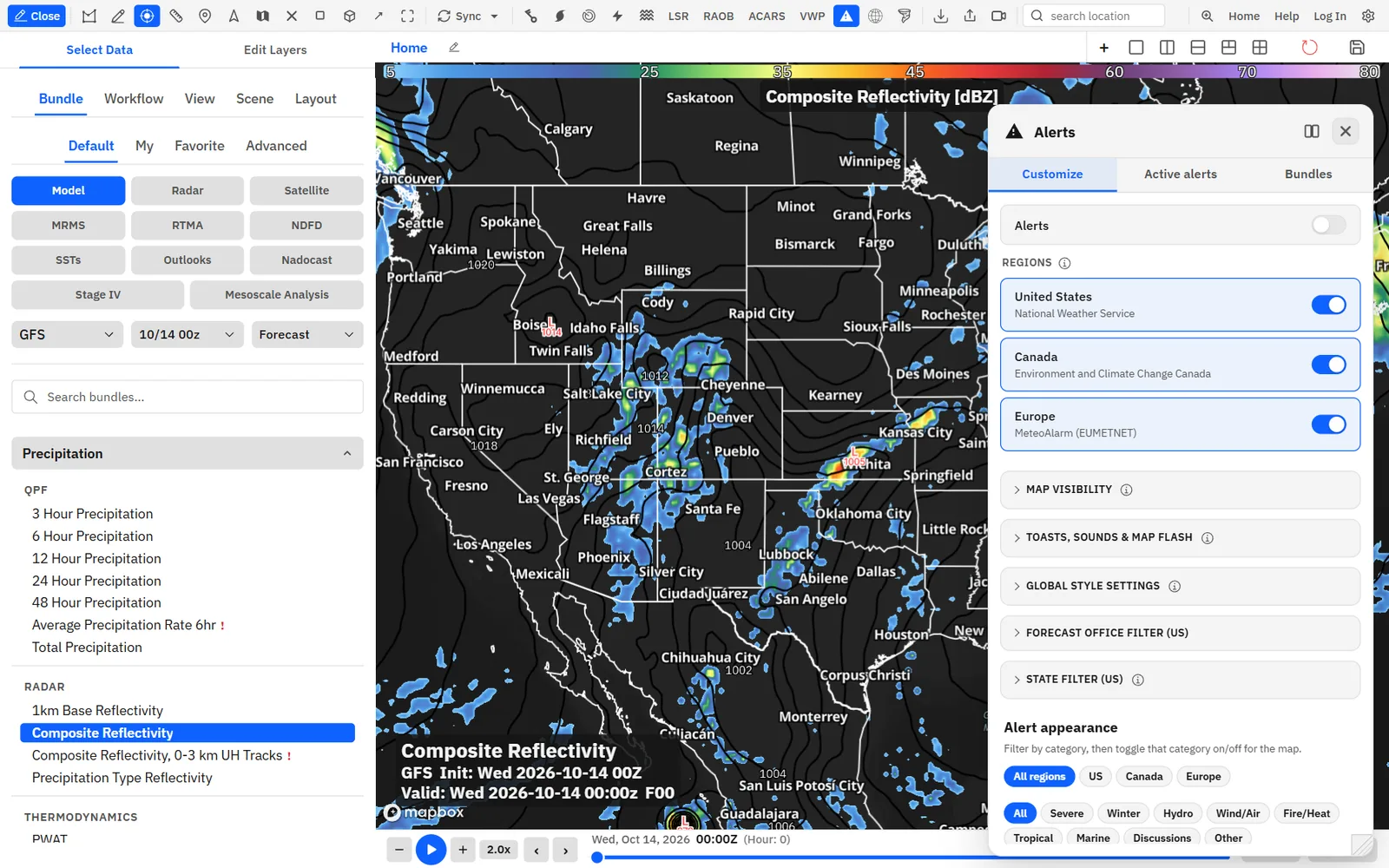Expand GLOBAL STYLE SETTINGS section
Screen dimensions: 1389x868
(x=1180, y=586)
